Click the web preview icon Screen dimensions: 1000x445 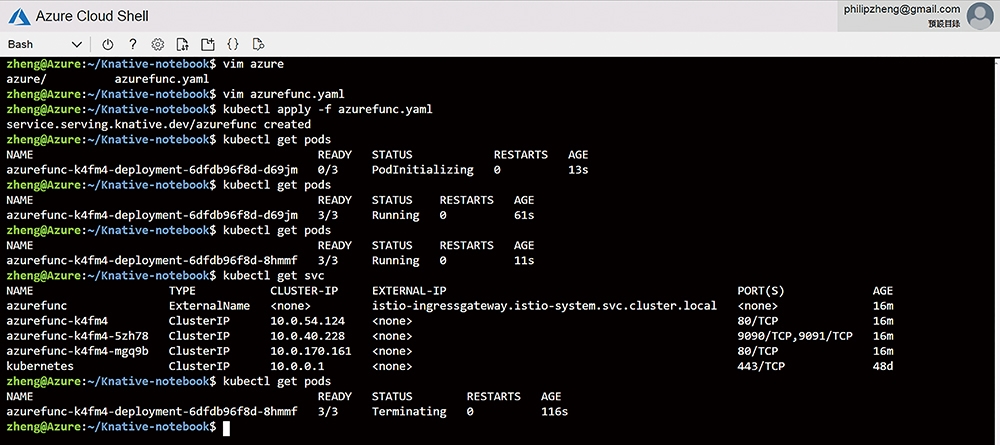pyautogui.click(x=258, y=44)
